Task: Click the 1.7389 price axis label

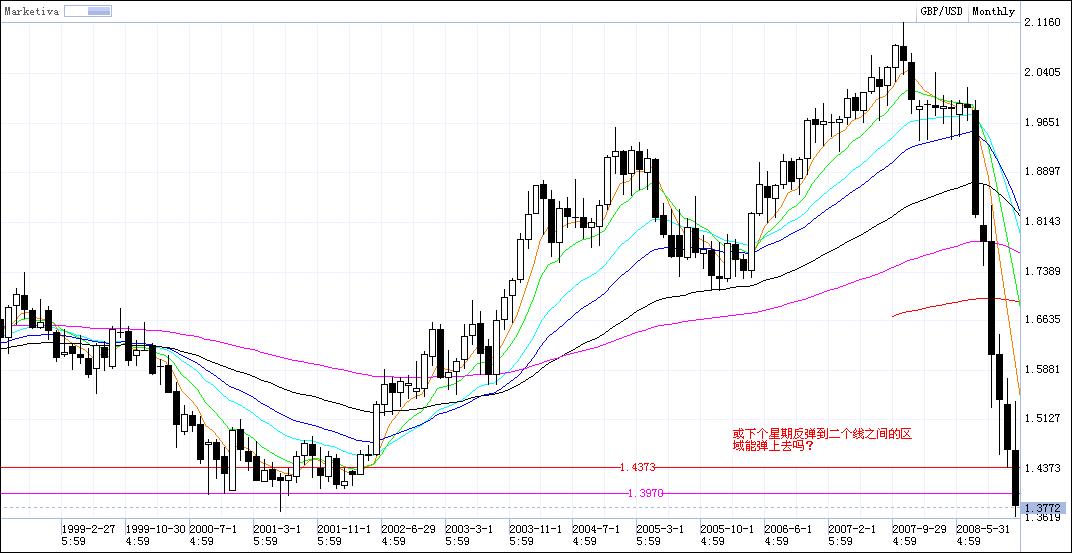Action: 1042,271
